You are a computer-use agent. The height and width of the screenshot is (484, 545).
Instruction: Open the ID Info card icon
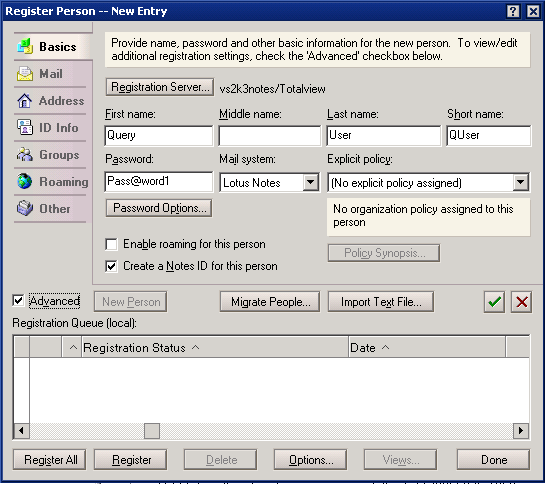pyautogui.click(x=25, y=128)
